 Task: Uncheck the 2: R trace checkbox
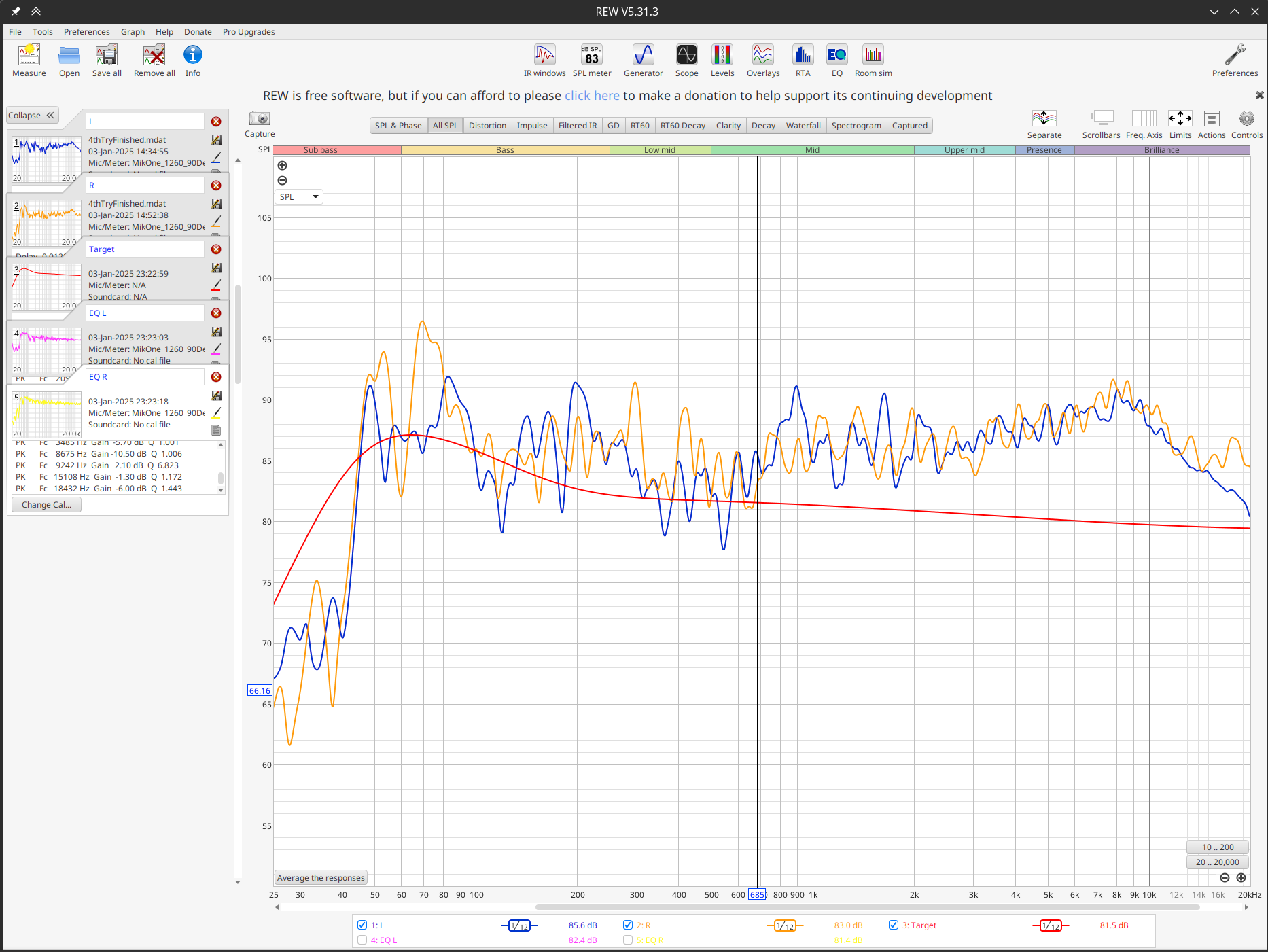(628, 925)
